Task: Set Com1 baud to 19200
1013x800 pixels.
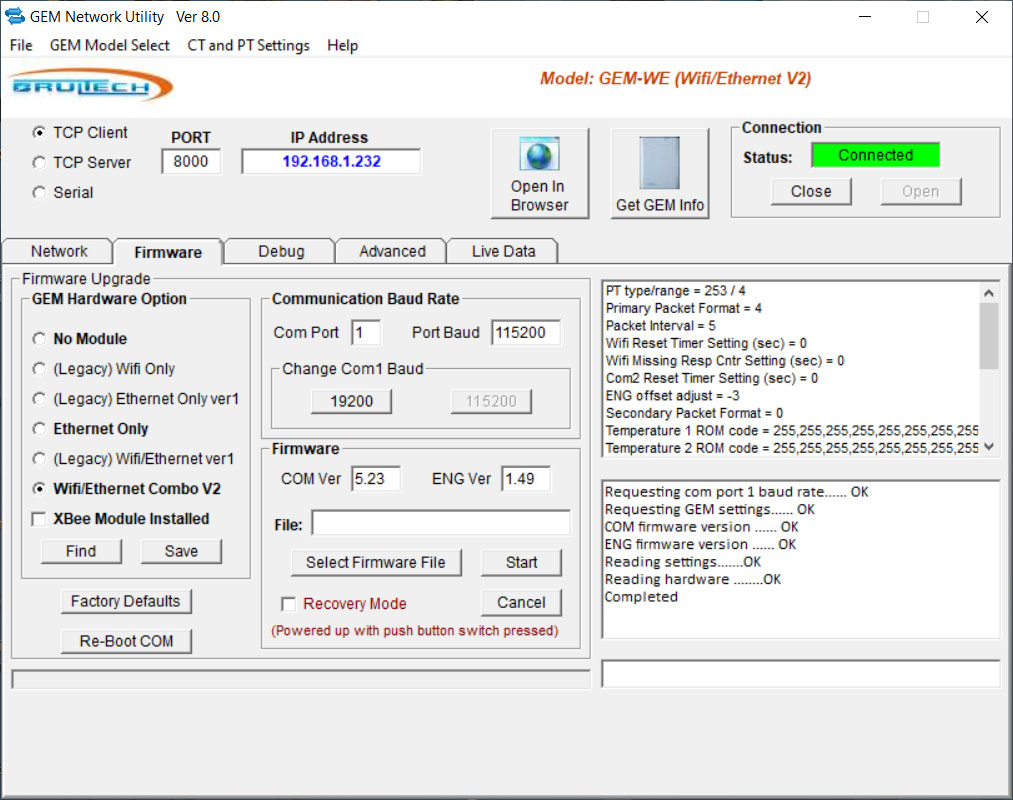Action: [351, 401]
